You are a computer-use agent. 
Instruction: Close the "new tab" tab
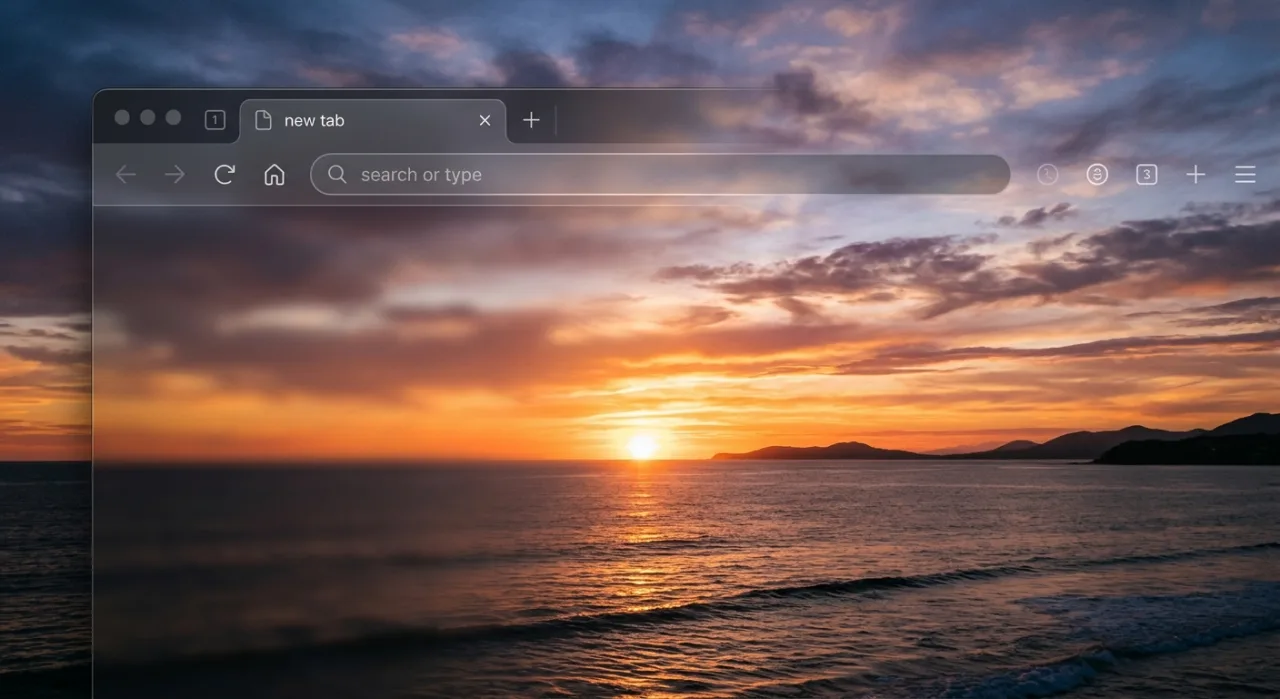(485, 120)
